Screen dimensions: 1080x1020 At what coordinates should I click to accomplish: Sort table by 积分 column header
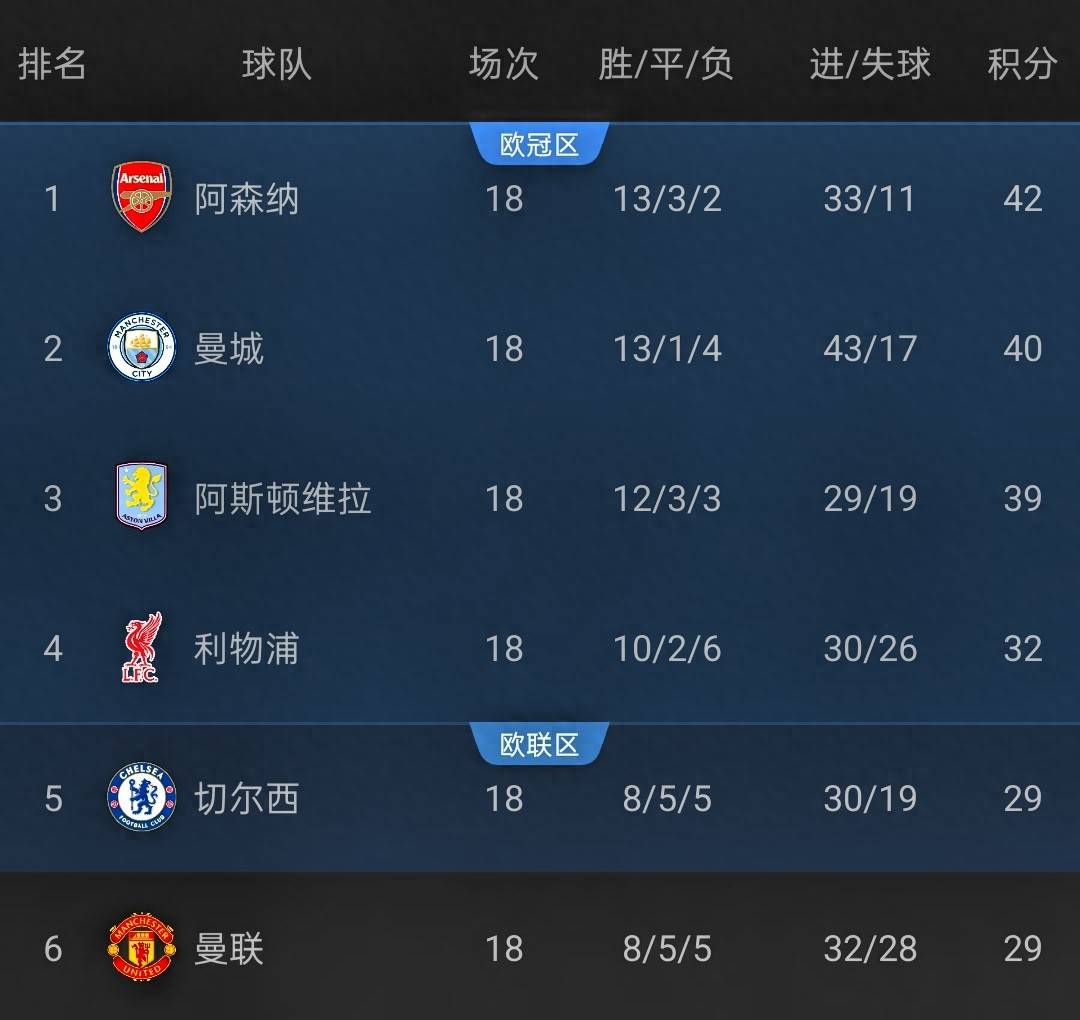(1022, 64)
